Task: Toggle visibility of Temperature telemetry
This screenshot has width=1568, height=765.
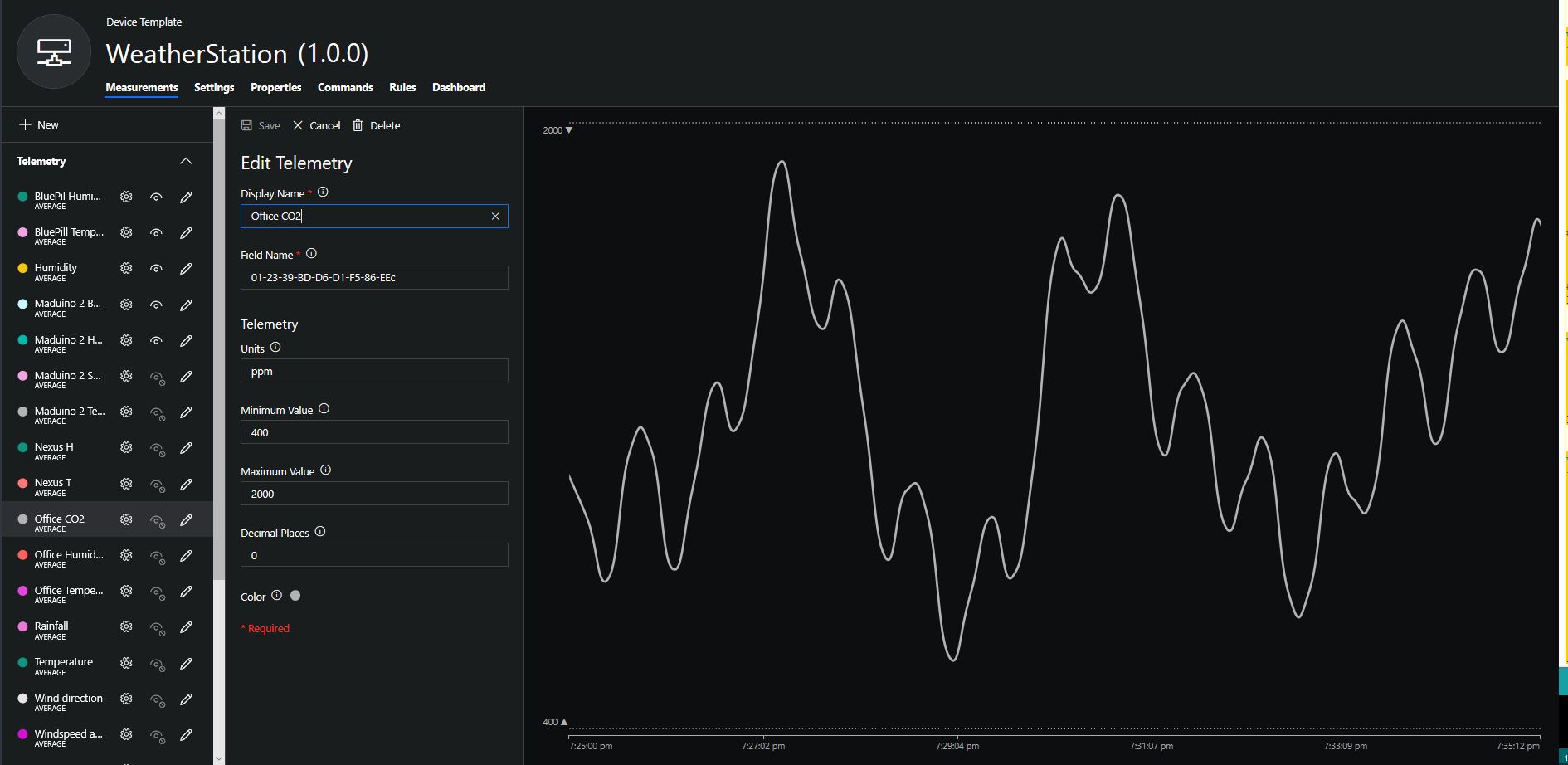Action: pos(157,664)
